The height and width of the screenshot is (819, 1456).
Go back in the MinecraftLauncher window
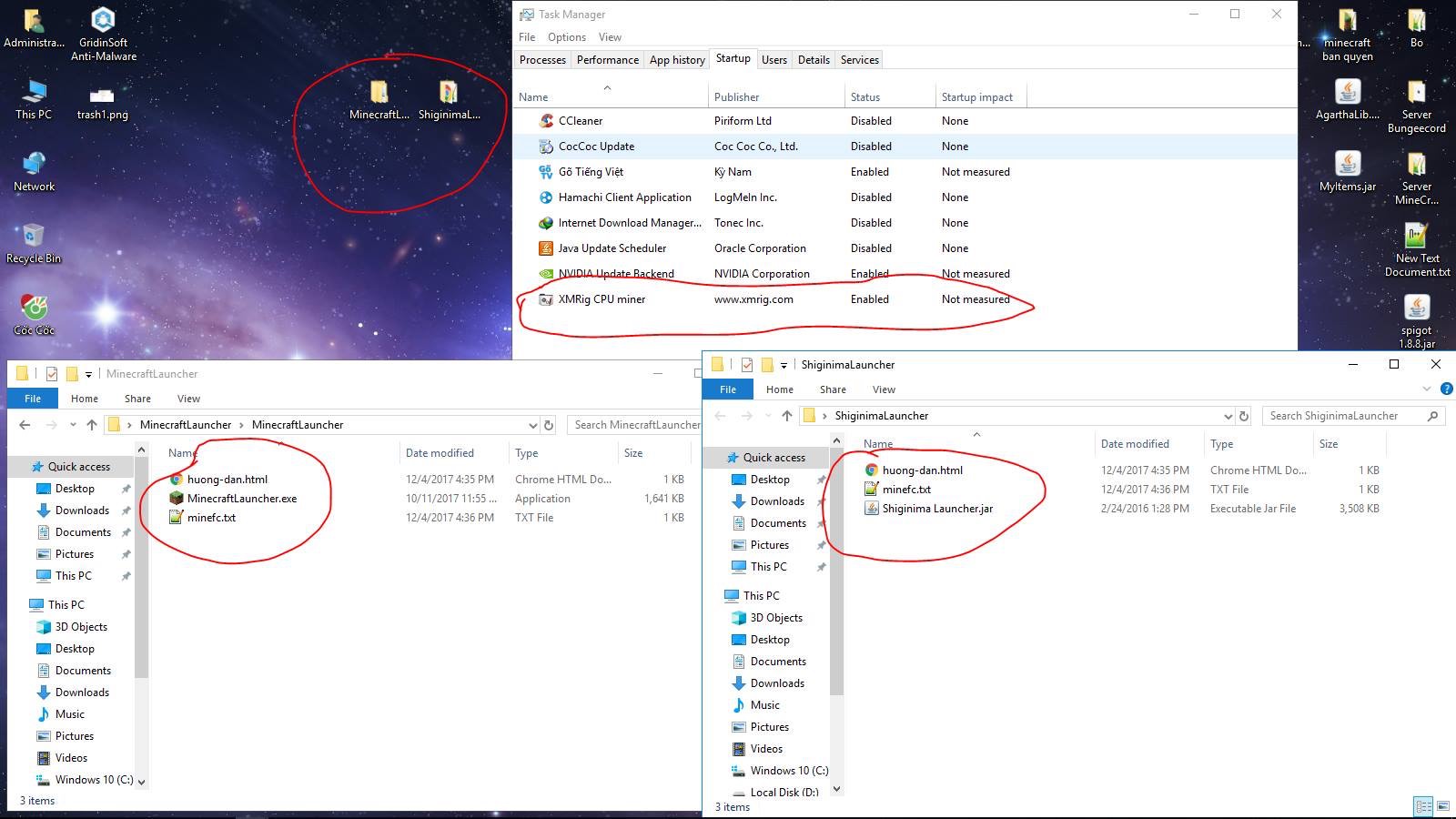click(25, 425)
